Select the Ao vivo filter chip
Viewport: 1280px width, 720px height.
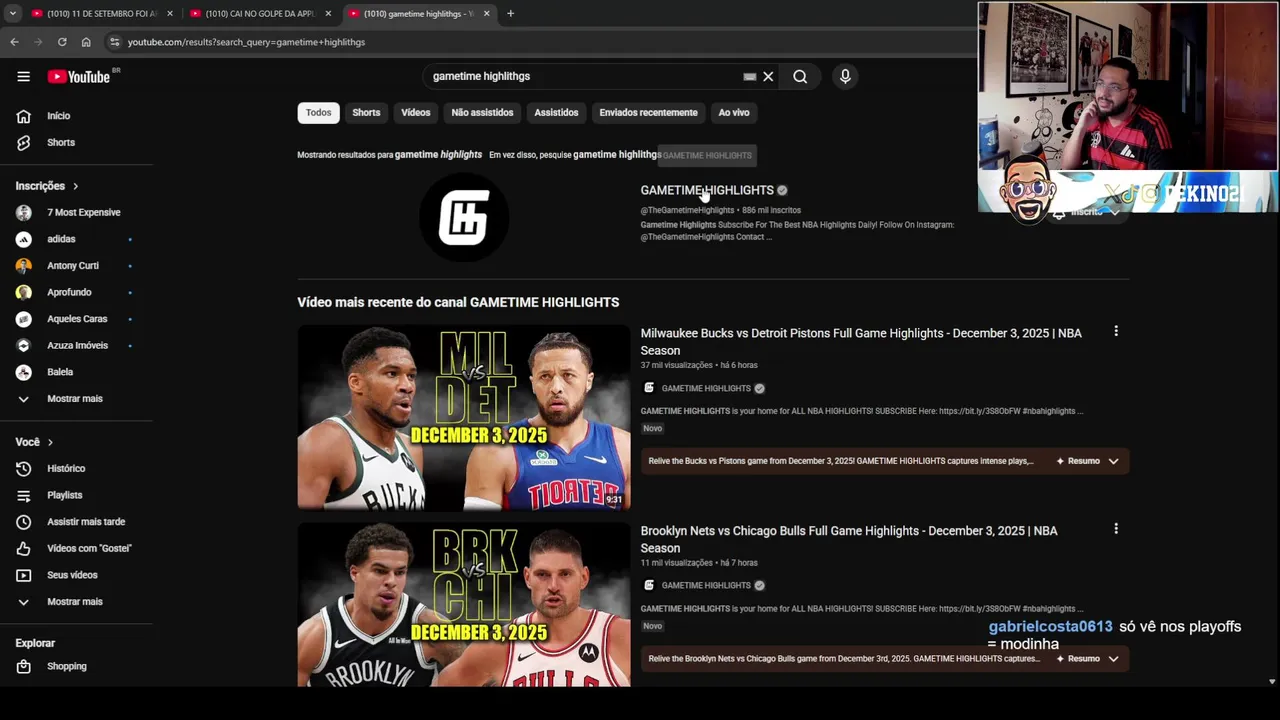point(734,113)
